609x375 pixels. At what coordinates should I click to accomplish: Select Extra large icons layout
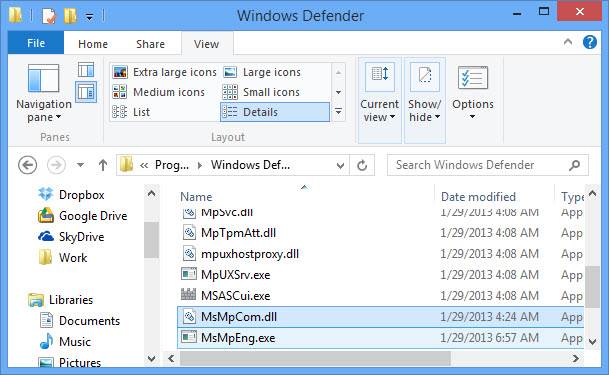coord(165,72)
